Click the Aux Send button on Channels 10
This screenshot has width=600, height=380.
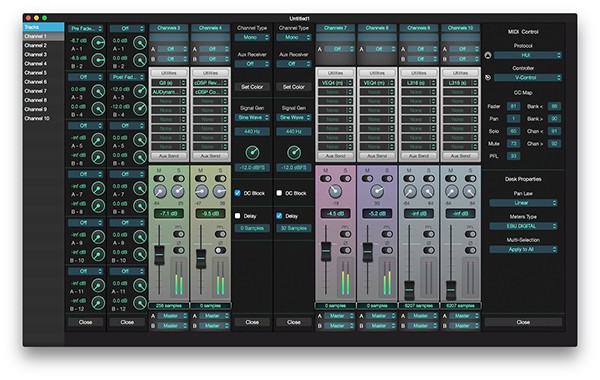coord(460,156)
